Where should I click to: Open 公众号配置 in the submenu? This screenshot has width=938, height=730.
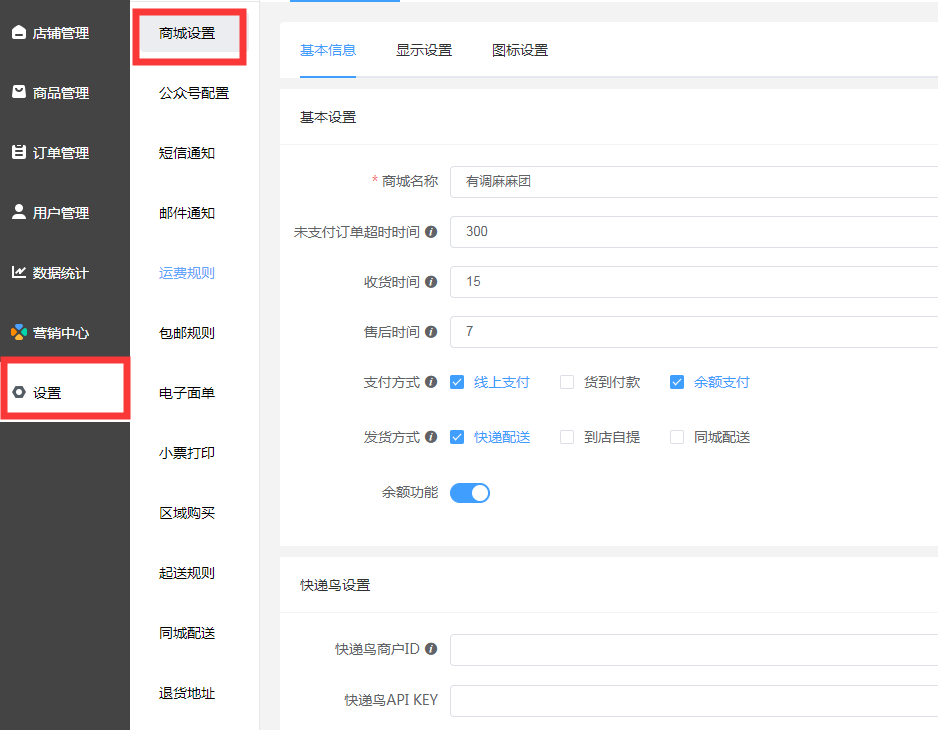pos(194,93)
